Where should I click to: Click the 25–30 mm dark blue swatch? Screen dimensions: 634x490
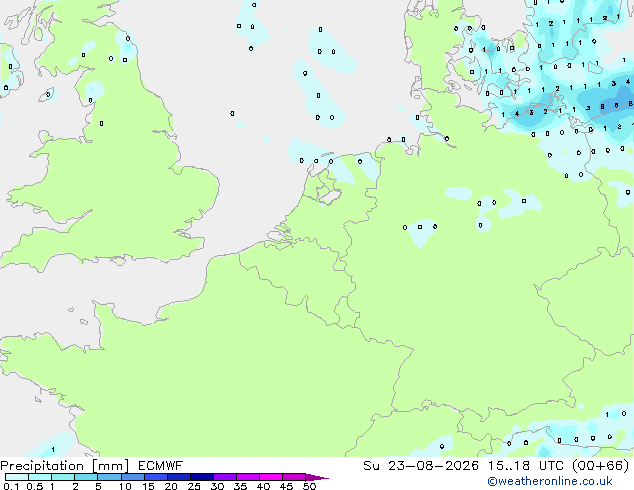(x=201, y=477)
